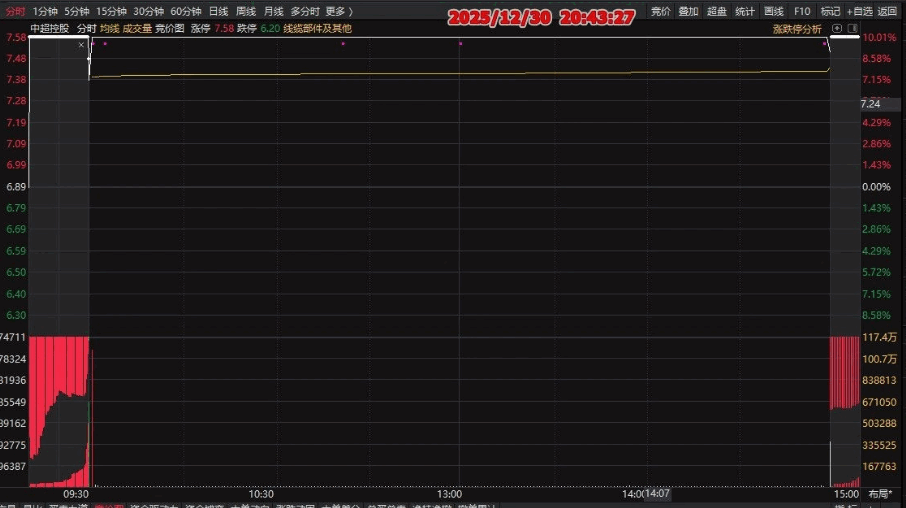Click the 14:07 cursor time label
The image size is (906, 508).
click(657, 494)
